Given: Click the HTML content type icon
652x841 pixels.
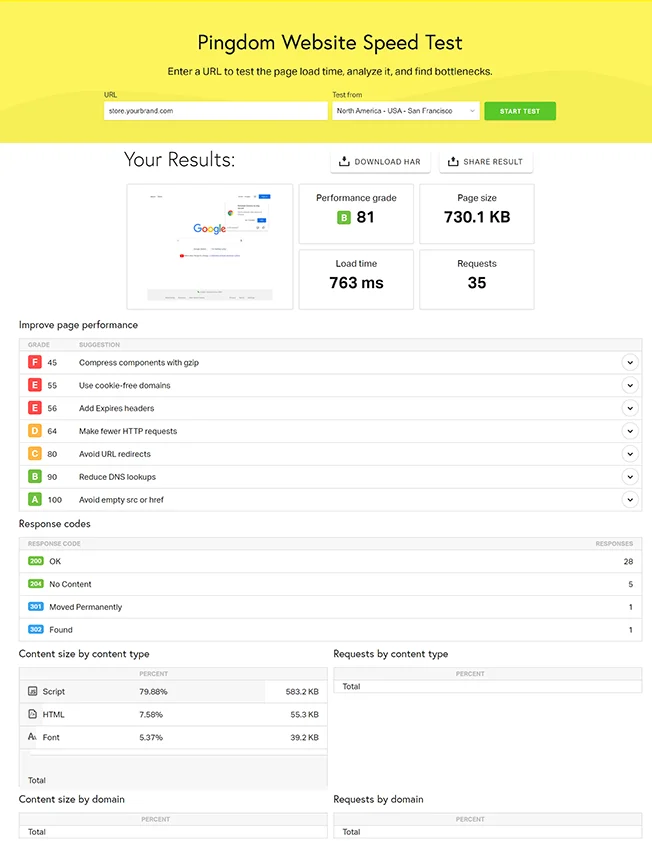Looking at the screenshot, I should click(x=33, y=714).
